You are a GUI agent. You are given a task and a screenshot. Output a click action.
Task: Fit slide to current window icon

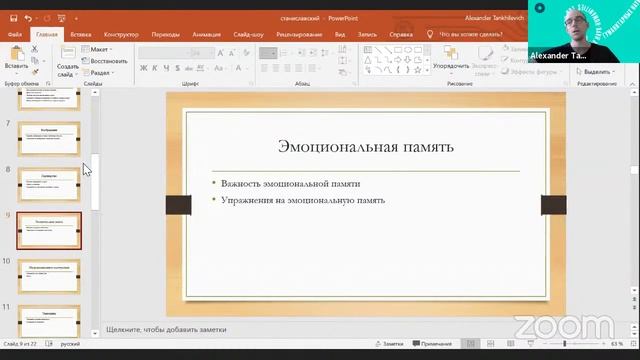633,344
